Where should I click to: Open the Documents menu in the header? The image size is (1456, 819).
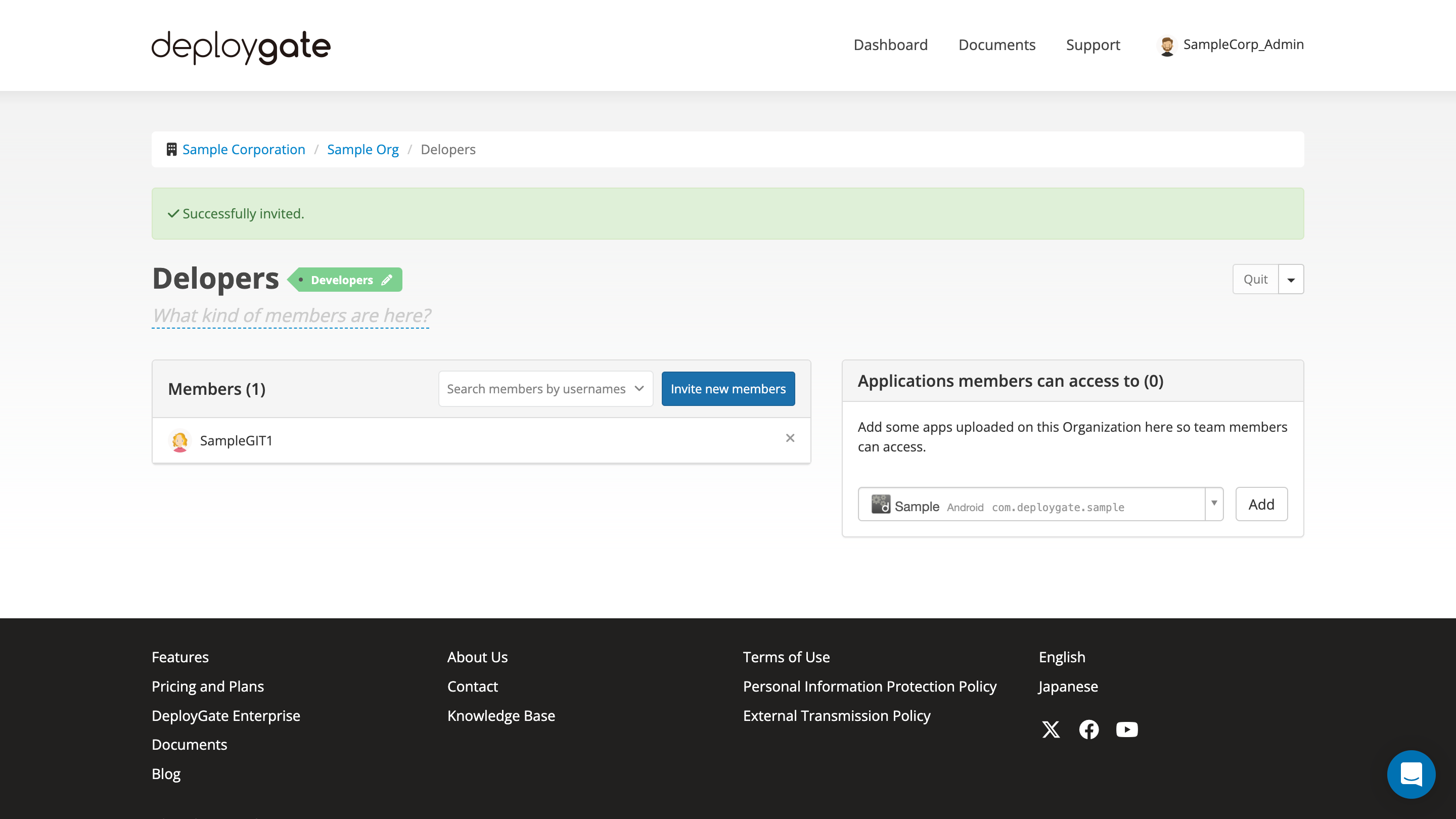coord(997,44)
